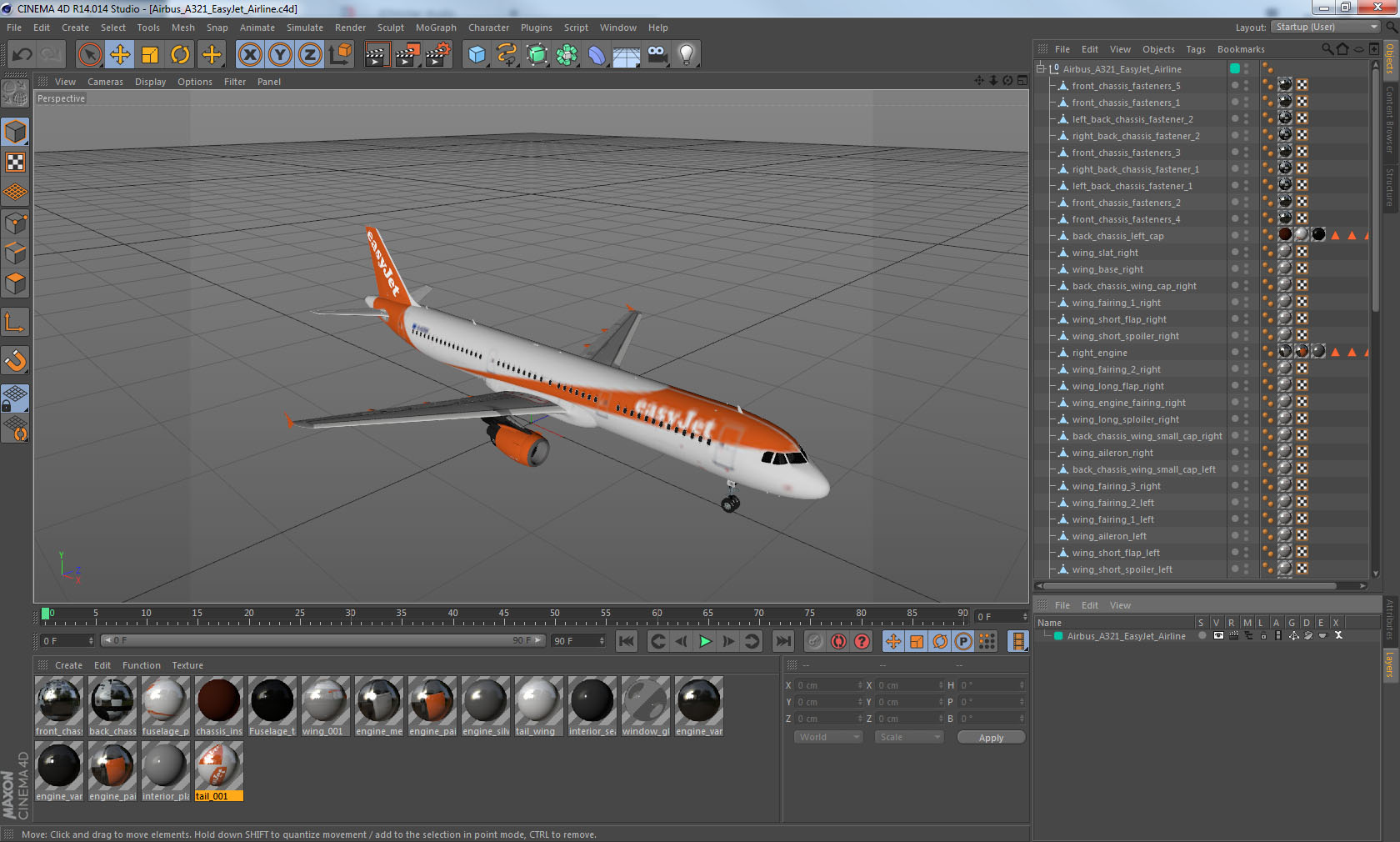Render to Picture Viewer
1400x842 pixels.
407,55
